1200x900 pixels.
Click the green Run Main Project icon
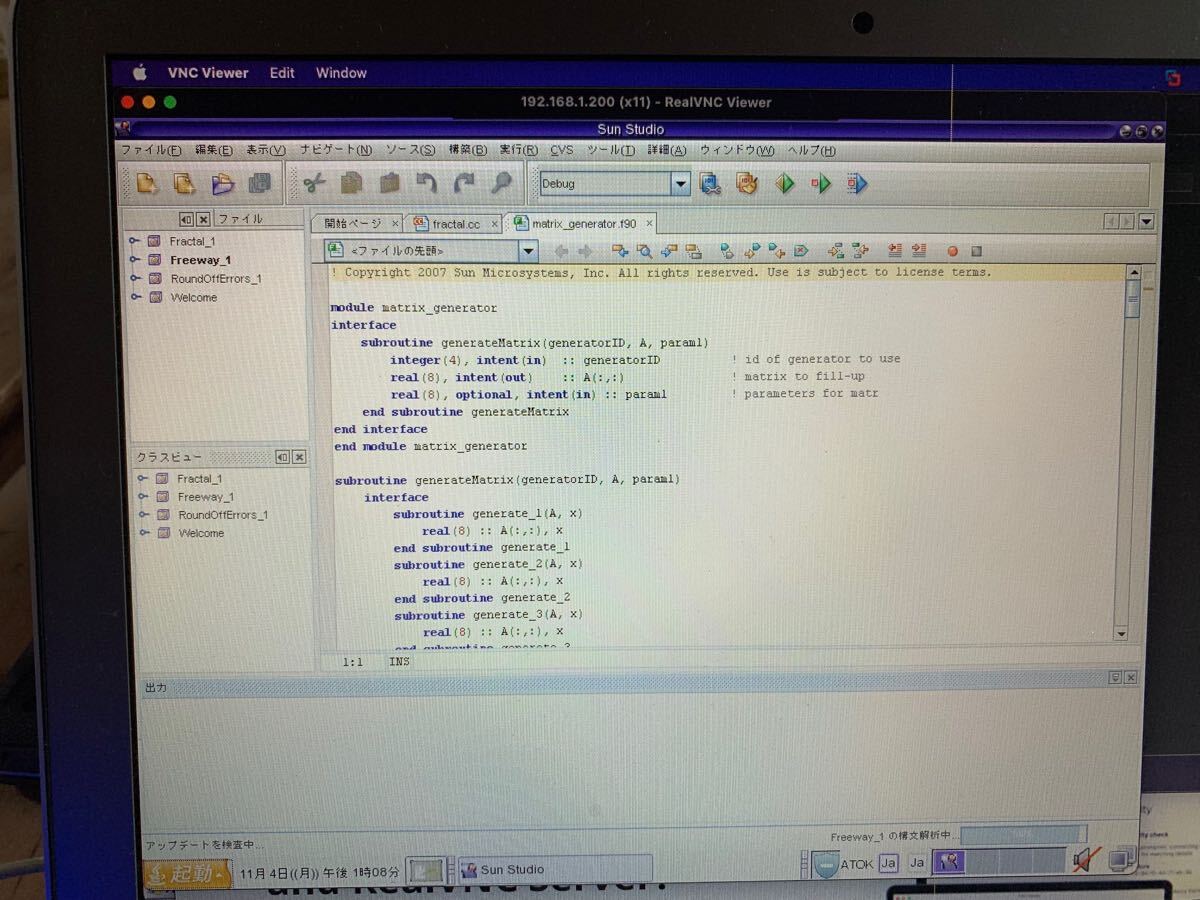pyautogui.click(x=784, y=184)
